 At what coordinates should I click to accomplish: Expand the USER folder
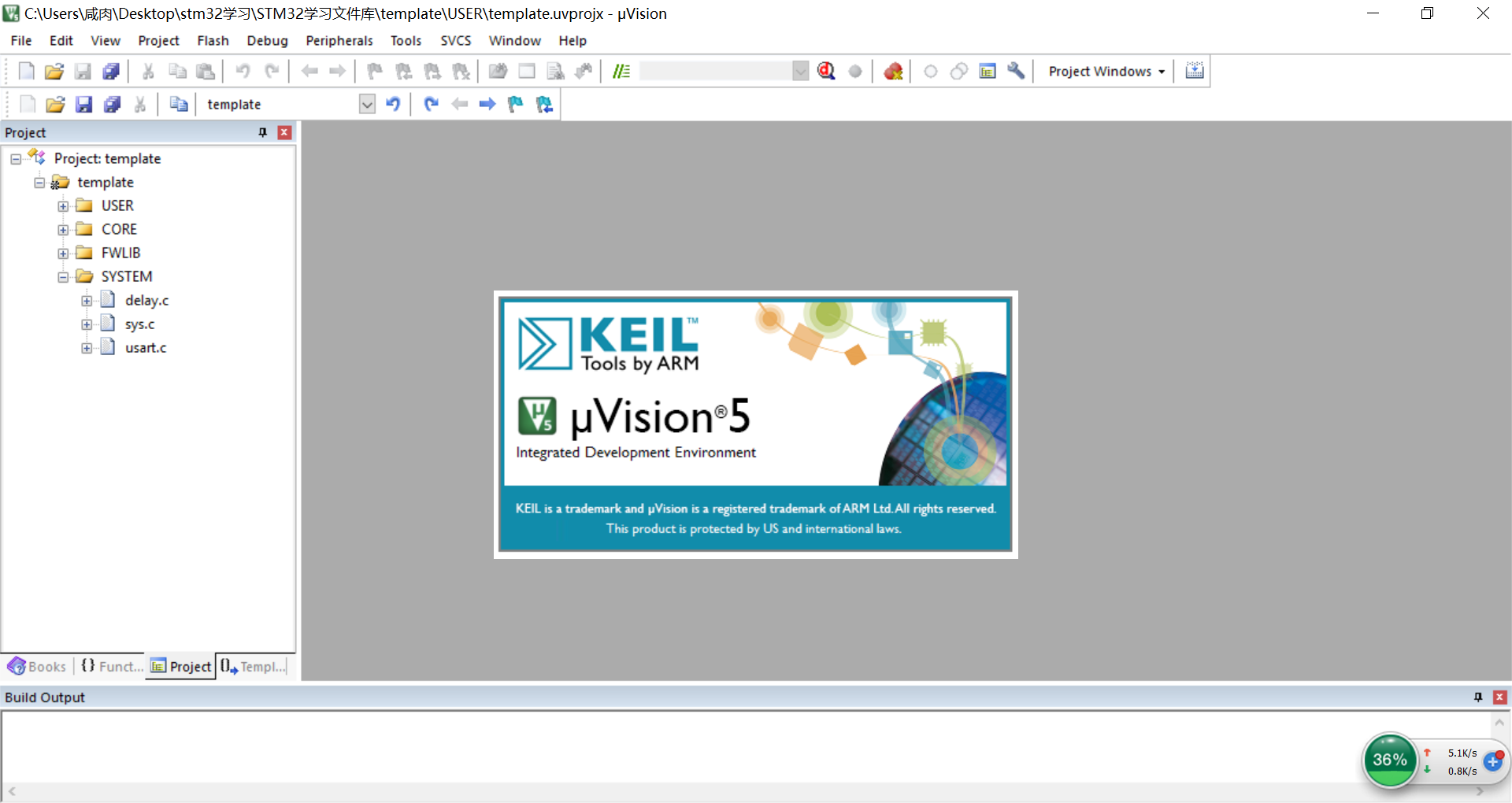click(63, 206)
